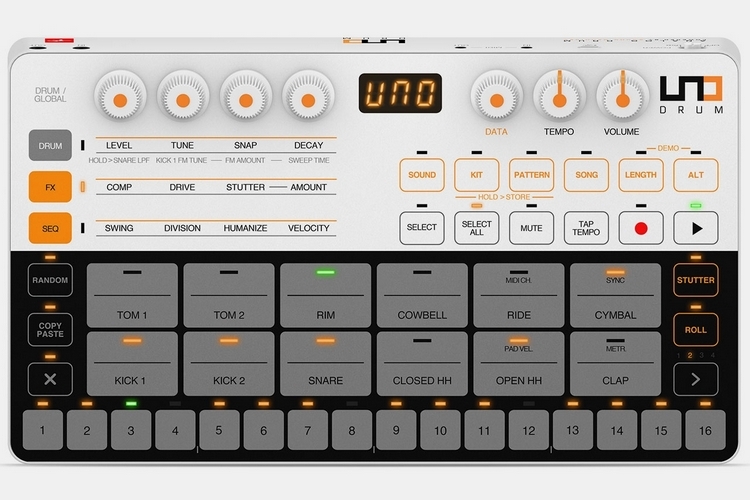Trigger the TOM 1 pad
750x500 pixels.
click(x=132, y=295)
